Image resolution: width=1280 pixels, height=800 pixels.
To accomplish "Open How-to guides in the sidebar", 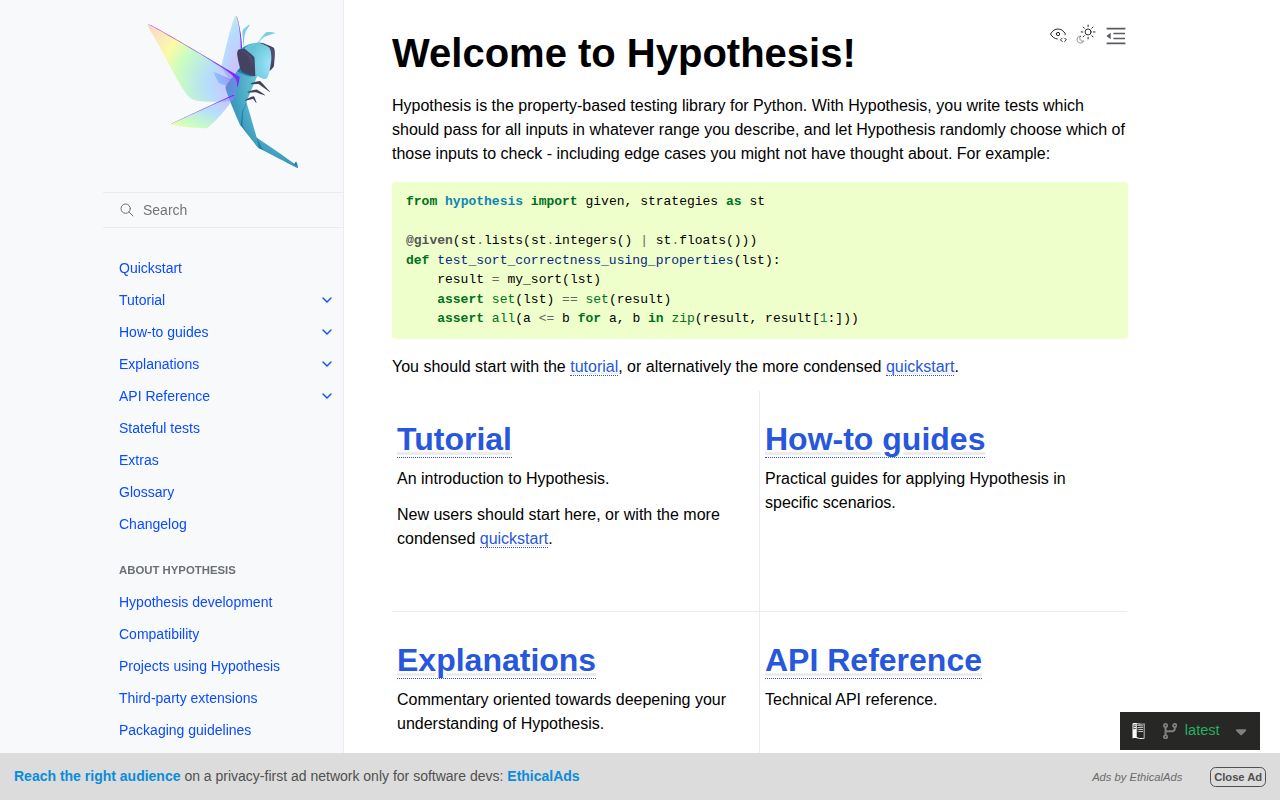I will [x=164, y=332].
